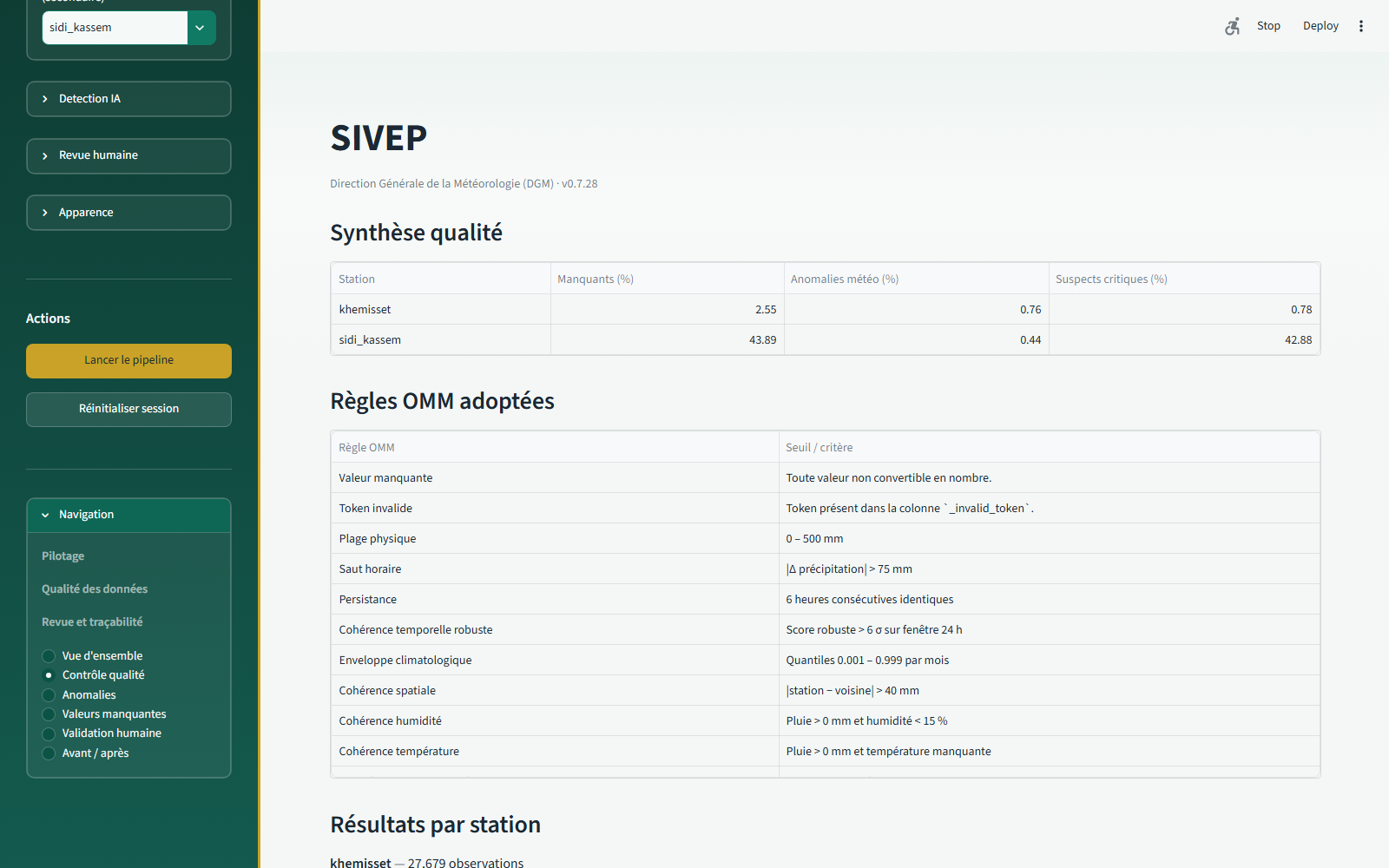Screen dimensions: 1389x868
Task: Click the Qualité des données label
Action: [x=95, y=589]
